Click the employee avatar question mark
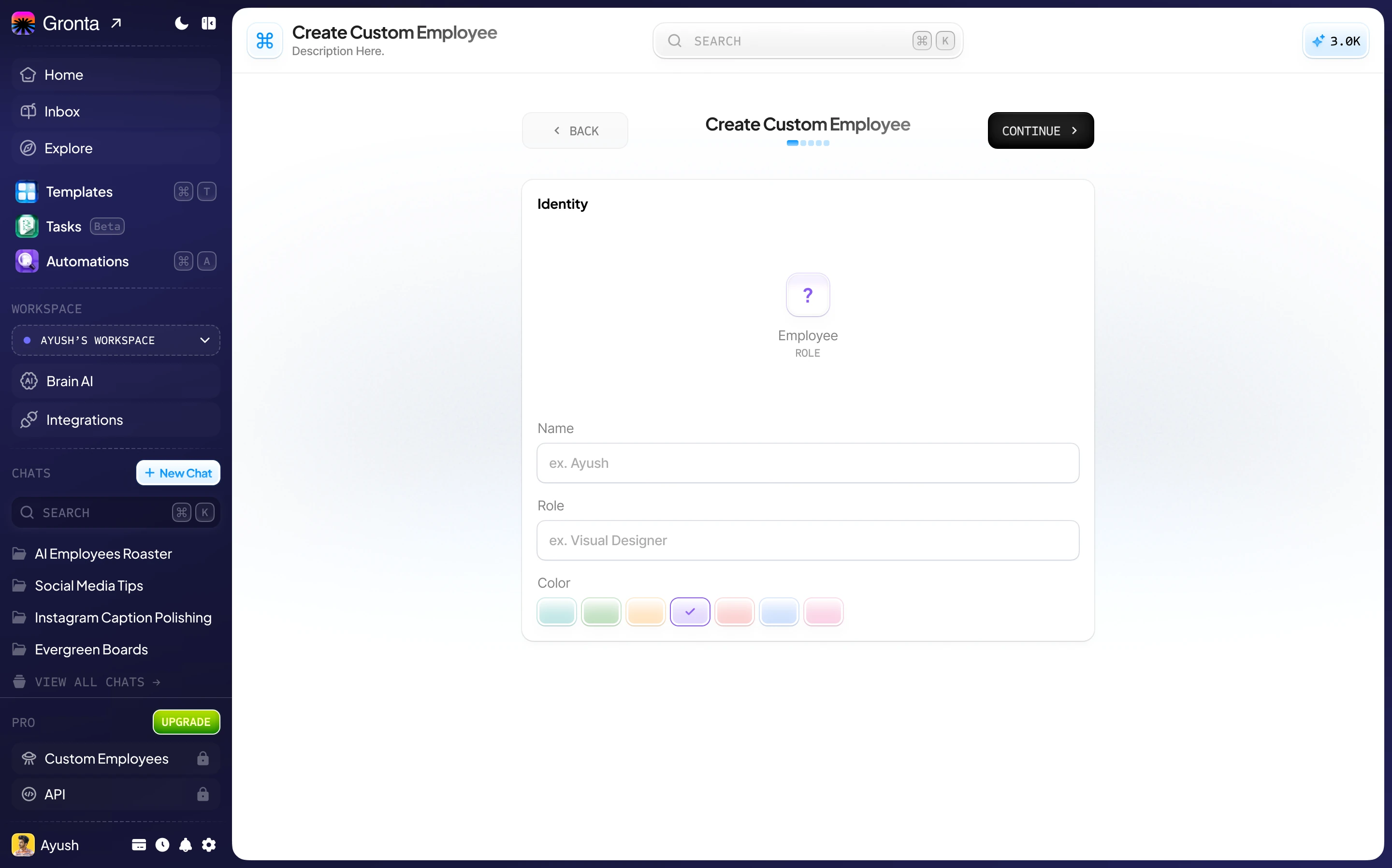The height and width of the screenshot is (868, 1392). [808, 295]
